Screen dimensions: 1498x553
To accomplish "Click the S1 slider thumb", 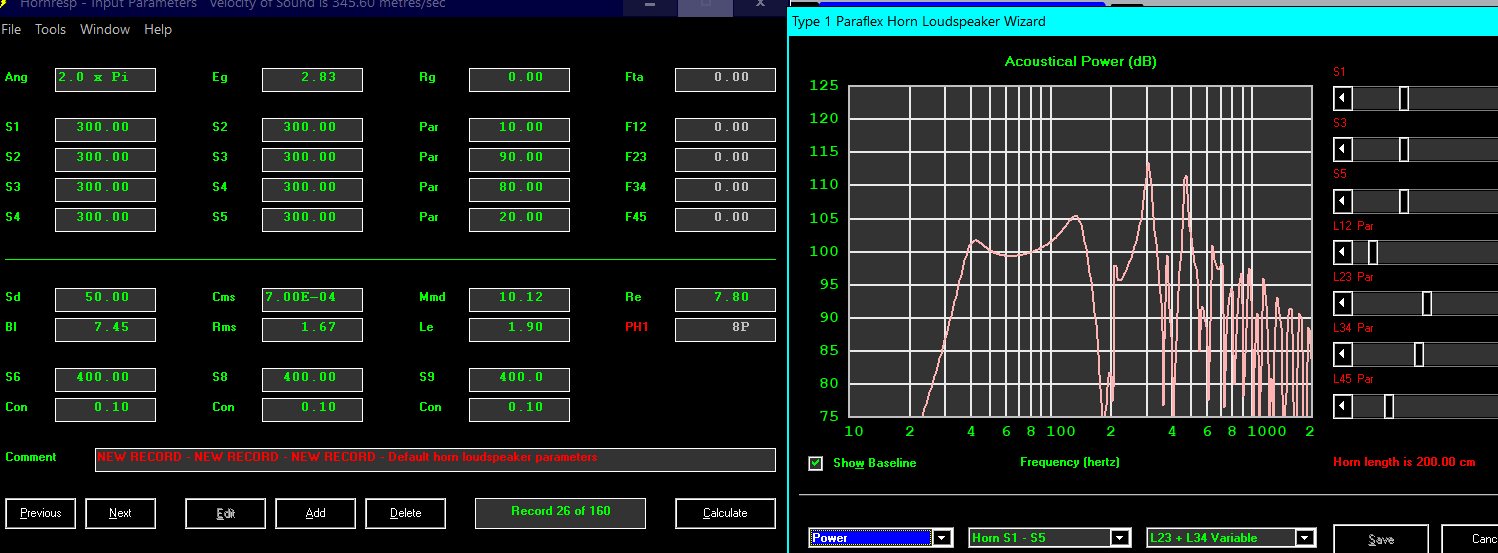I will [1404, 98].
